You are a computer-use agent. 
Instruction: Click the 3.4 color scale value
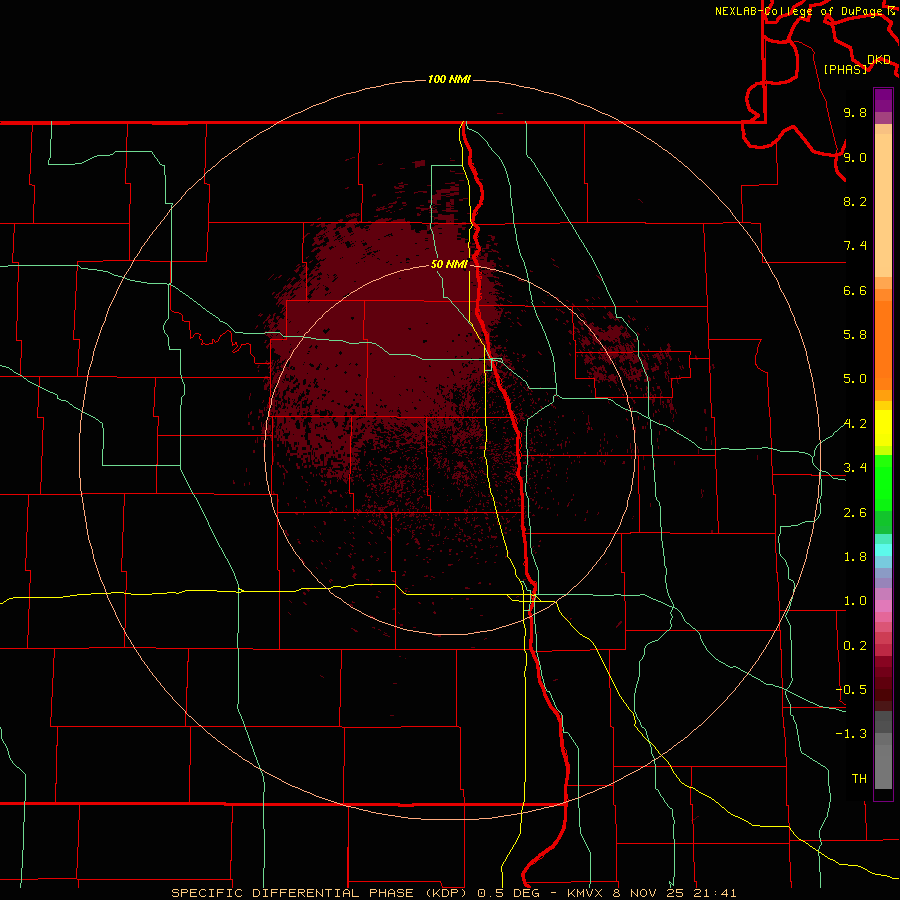tap(855, 468)
